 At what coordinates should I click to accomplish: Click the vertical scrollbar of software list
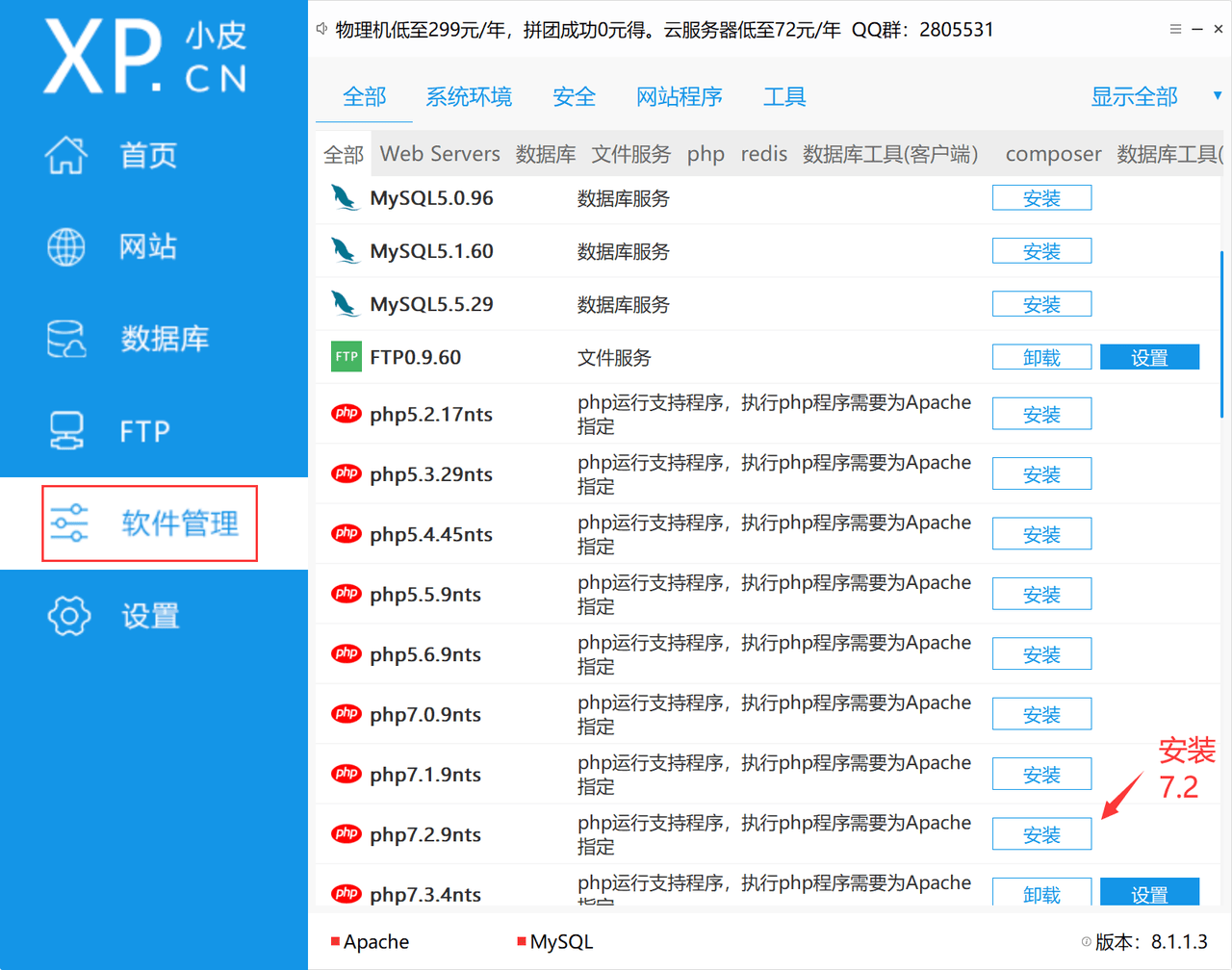[1221, 334]
